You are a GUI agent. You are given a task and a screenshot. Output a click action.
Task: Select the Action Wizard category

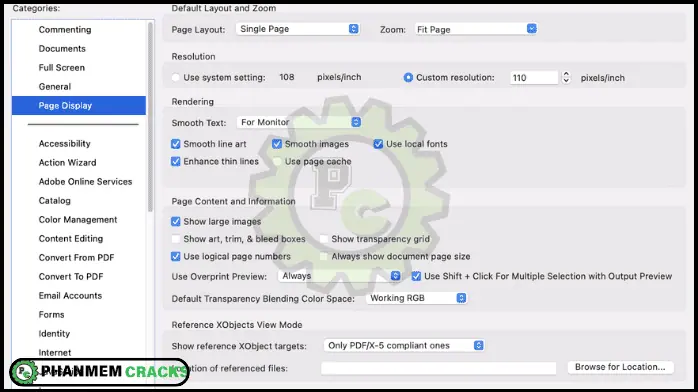click(x=67, y=162)
